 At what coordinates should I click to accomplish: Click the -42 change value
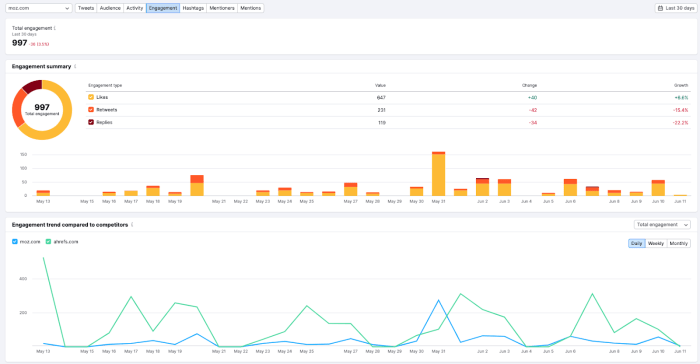(533, 110)
